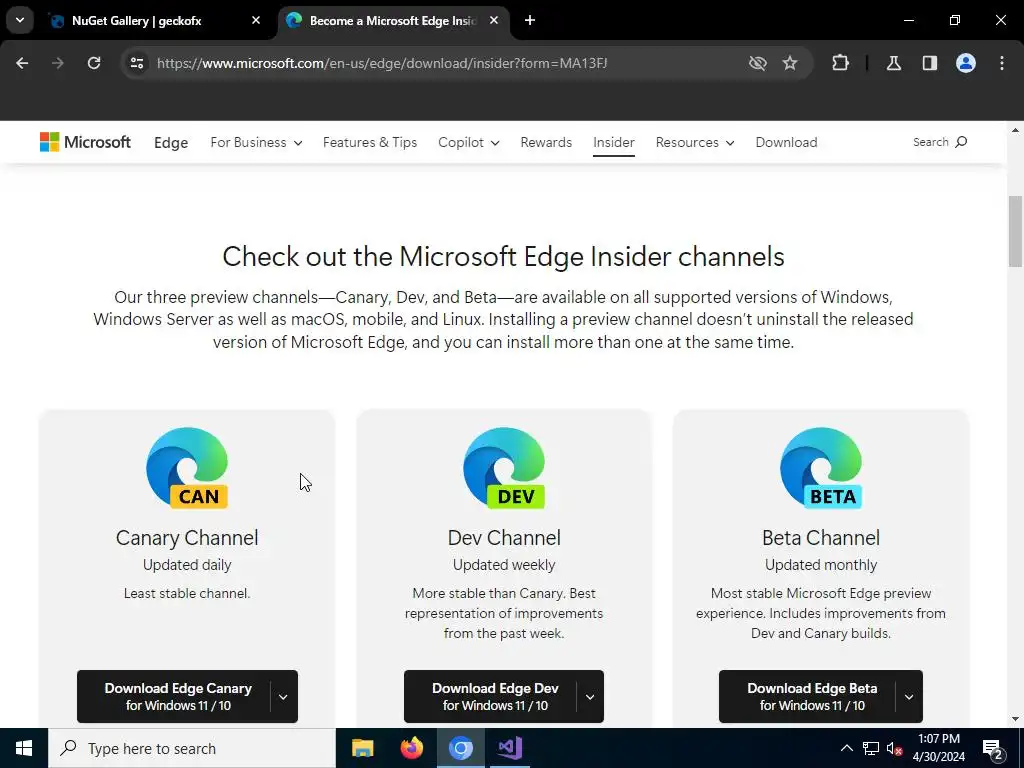Select the Insider navigation item
This screenshot has height=768, width=1024.
[x=614, y=142]
